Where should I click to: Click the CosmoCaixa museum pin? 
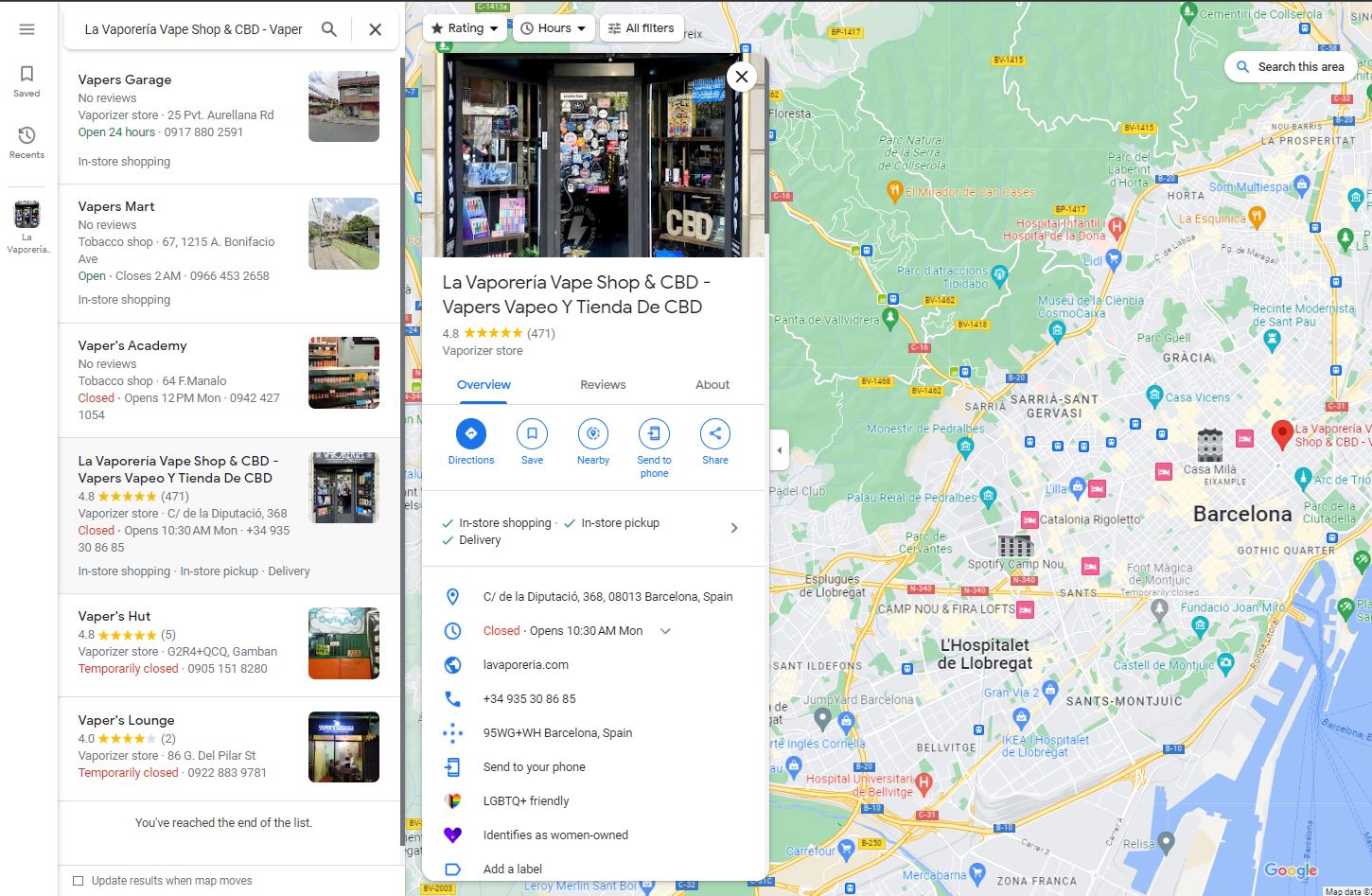click(1057, 330)
